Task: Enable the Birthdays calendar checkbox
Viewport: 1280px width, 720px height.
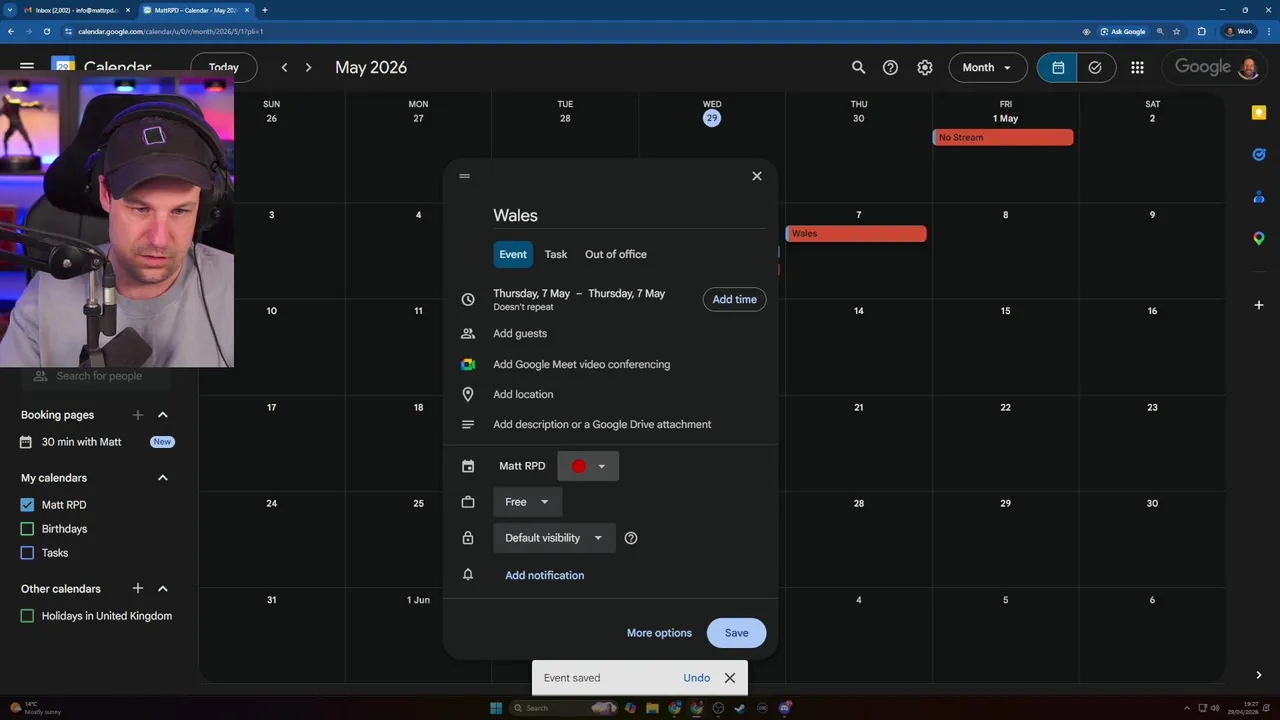Action: [27, 529]
